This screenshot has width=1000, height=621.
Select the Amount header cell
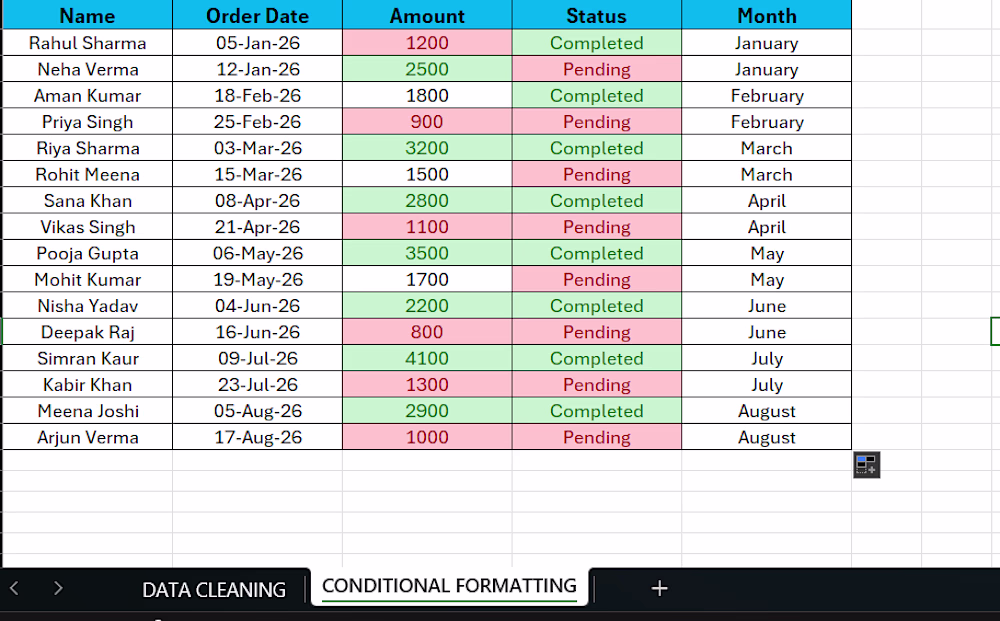tap(427, 15)
